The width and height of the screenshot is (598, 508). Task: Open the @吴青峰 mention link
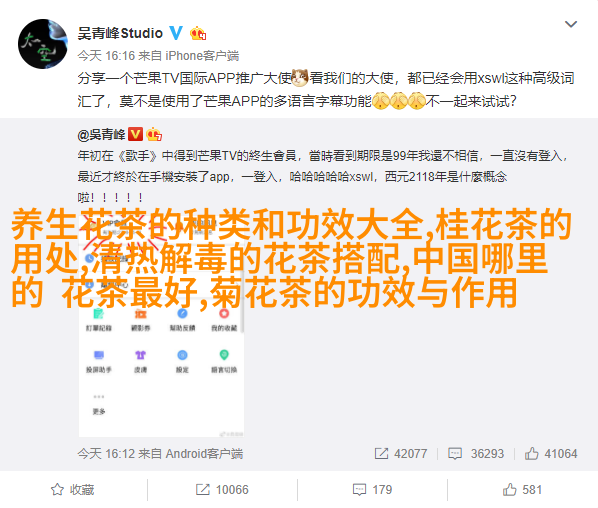click(x=101, y=134)
